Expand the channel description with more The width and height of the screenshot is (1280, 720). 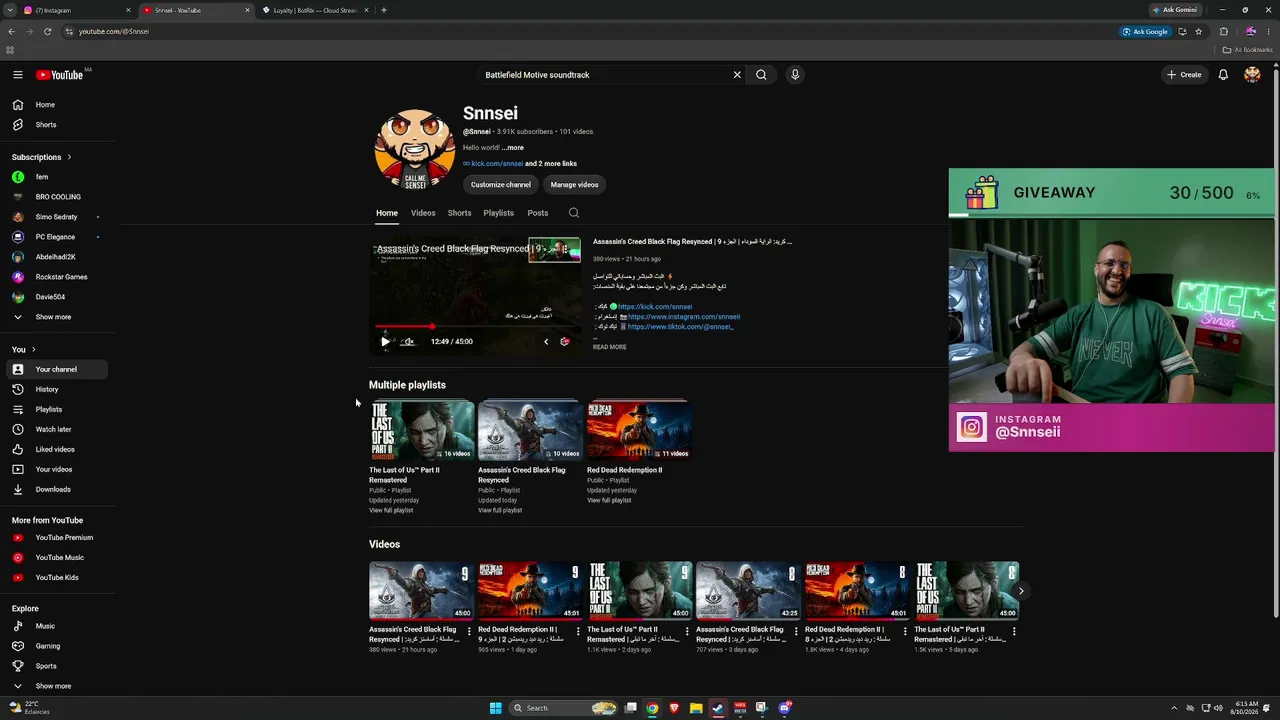[513, 148]
